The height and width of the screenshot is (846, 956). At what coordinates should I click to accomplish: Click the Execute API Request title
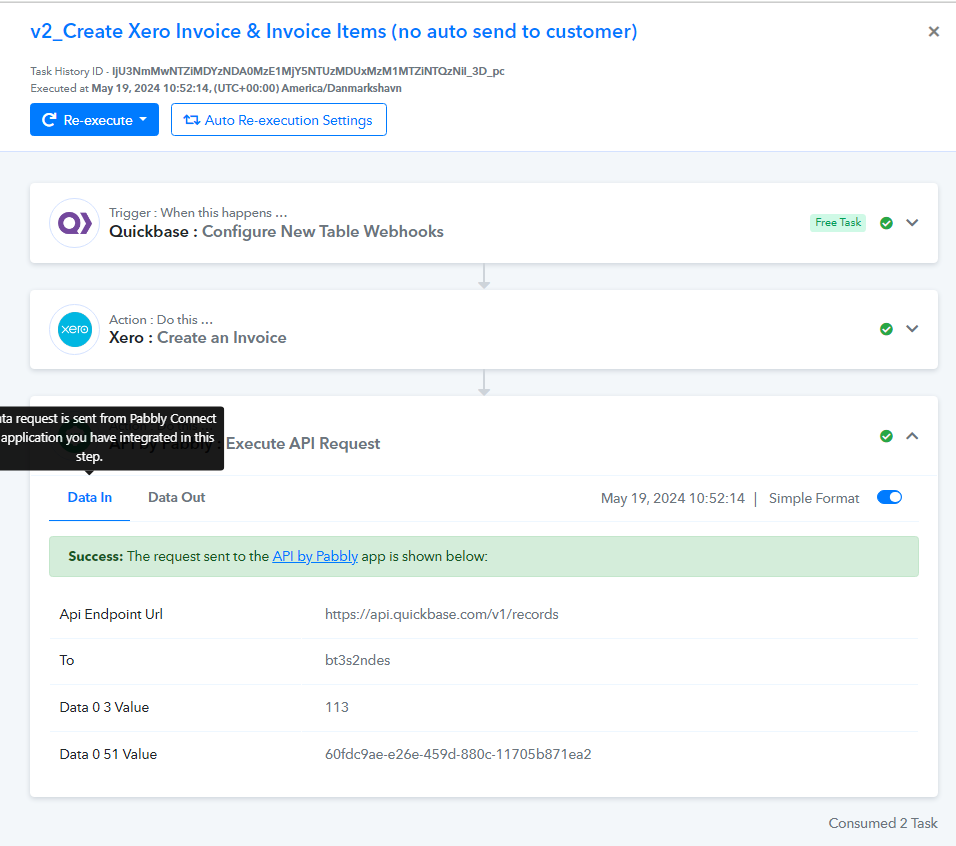pyautogui.click(x=303, y=444)
